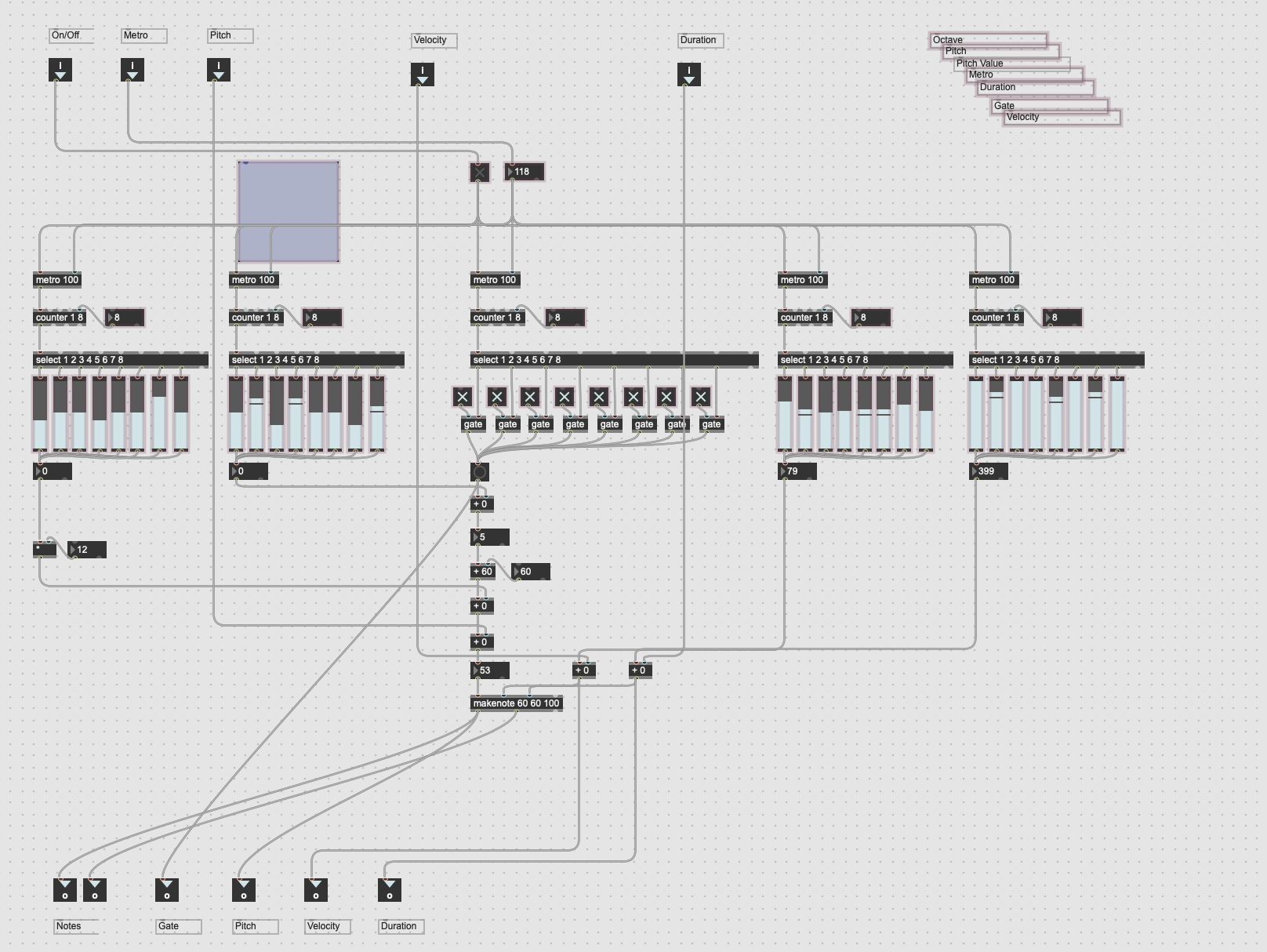This screenshot has height=952, width=1267.
Task: Click the Duration outlet at the bottom
Action: click(390, 890)
